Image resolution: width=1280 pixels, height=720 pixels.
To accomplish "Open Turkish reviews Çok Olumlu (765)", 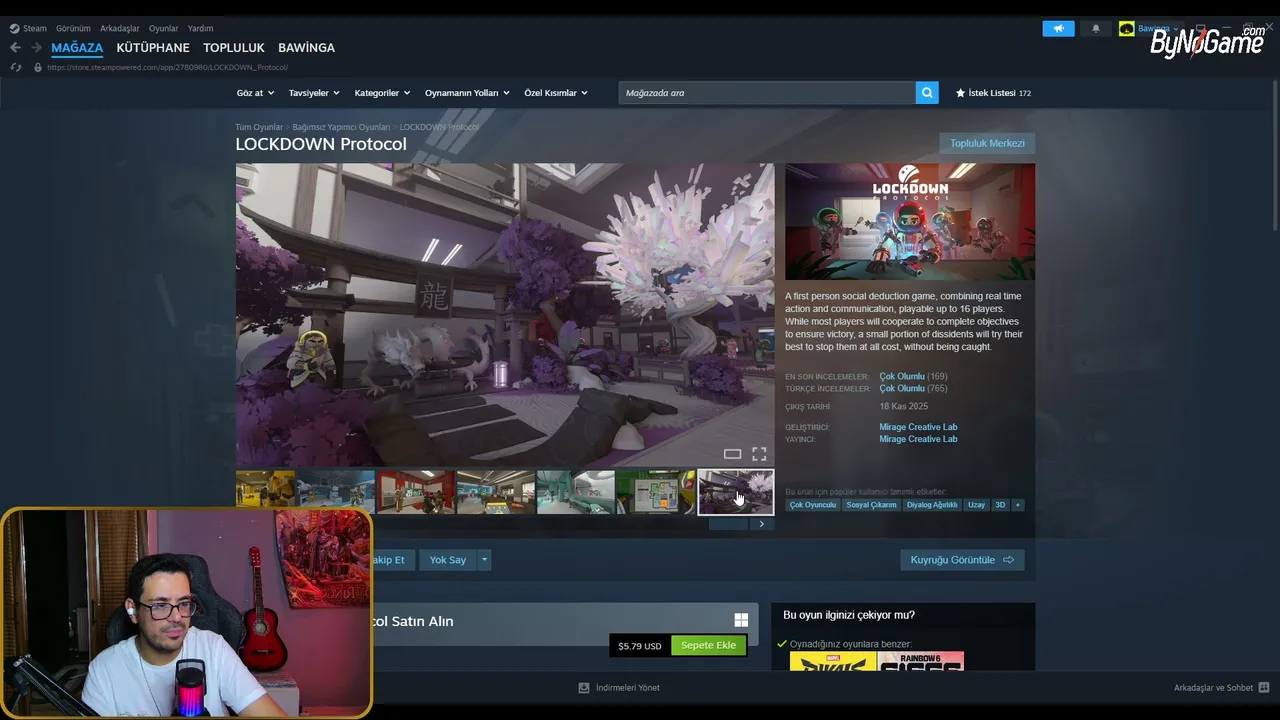I will (913, 389).
